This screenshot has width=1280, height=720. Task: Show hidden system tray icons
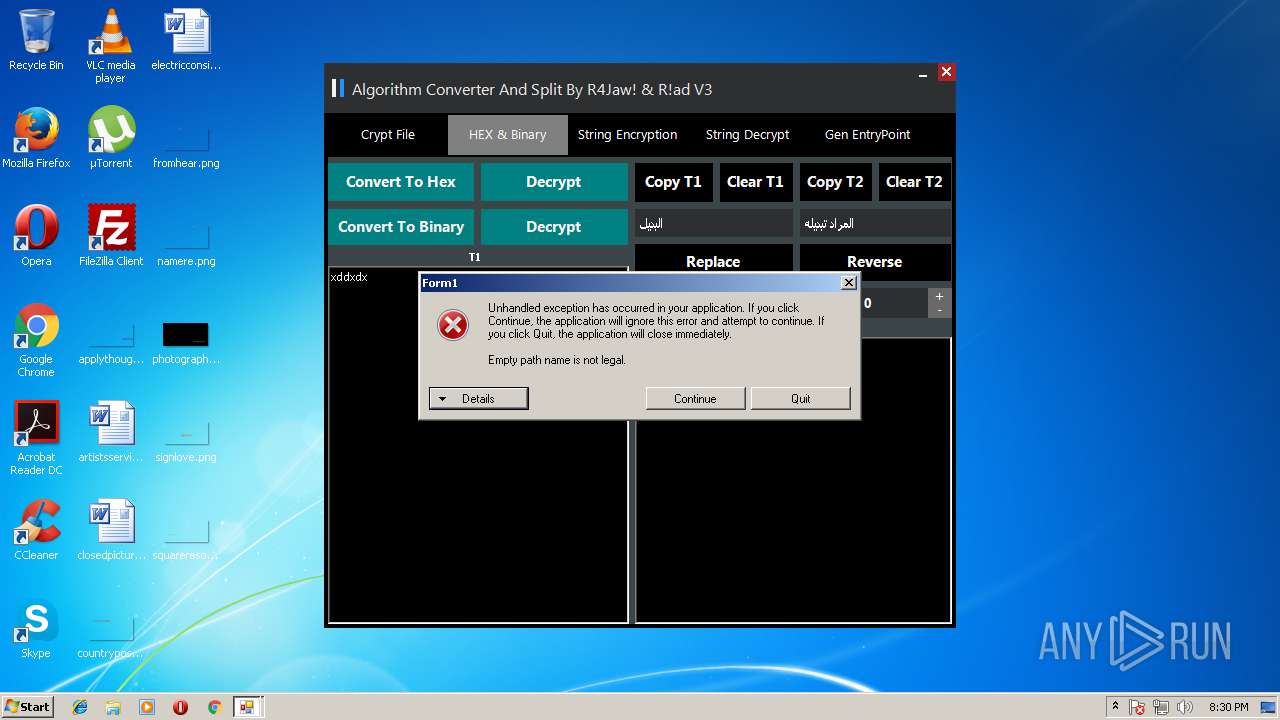click(1115, 707)
